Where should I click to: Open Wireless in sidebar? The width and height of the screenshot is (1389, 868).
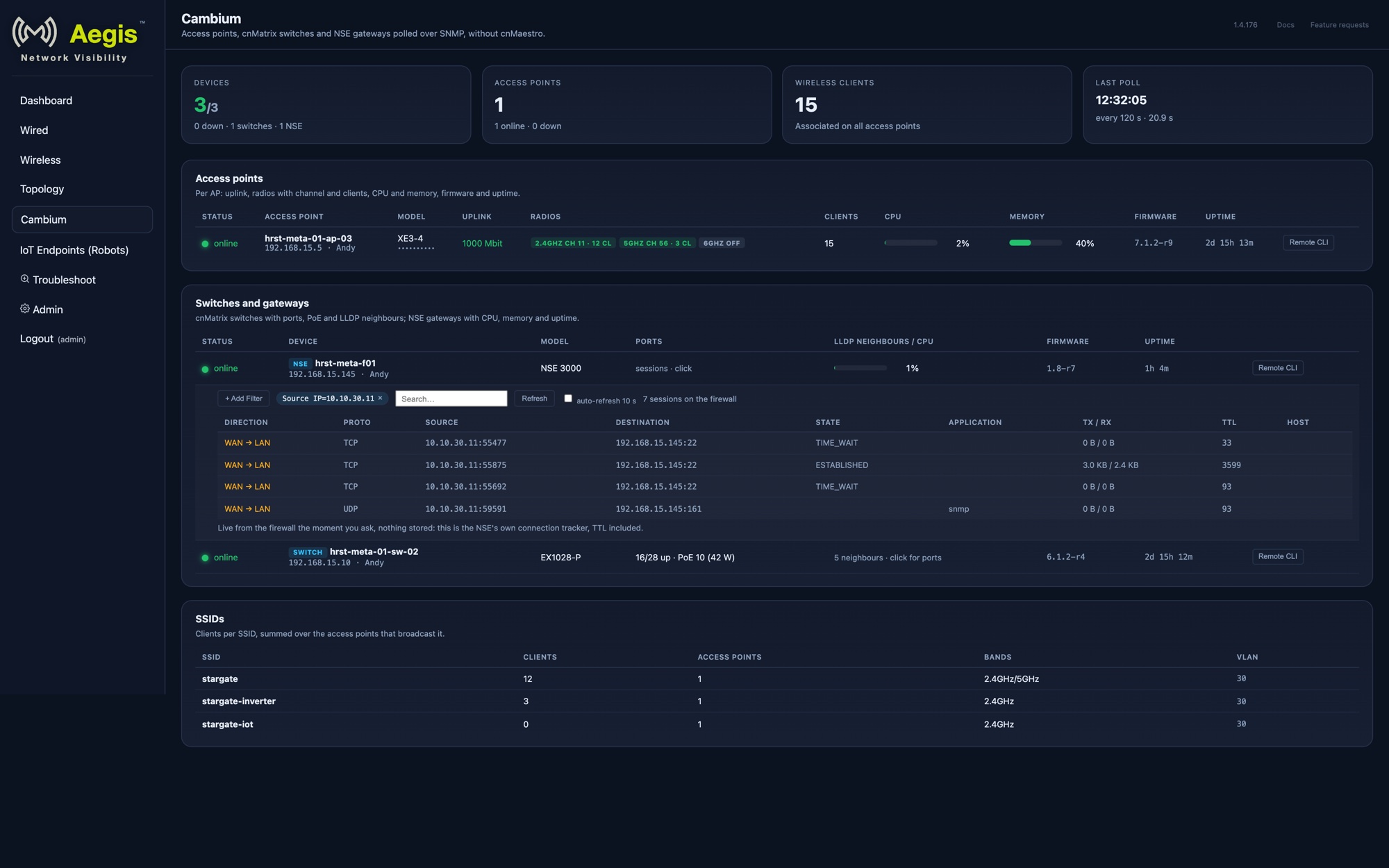[x=40, y=160]
